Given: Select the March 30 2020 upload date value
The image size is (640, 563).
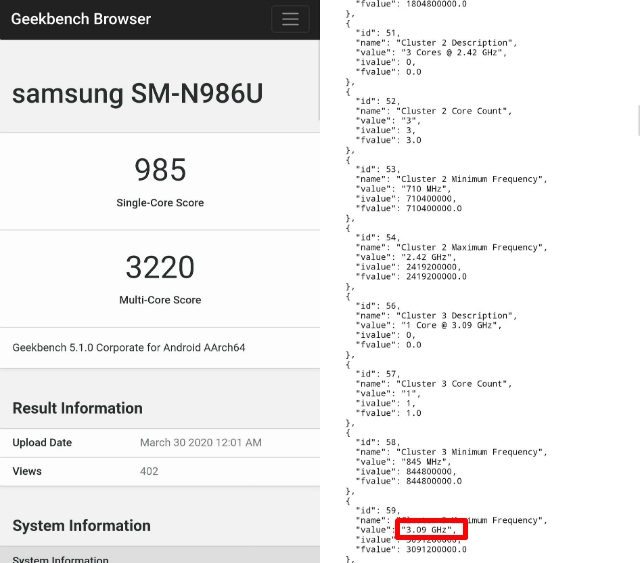Looking at the screenshot, I should pos(201,442).
